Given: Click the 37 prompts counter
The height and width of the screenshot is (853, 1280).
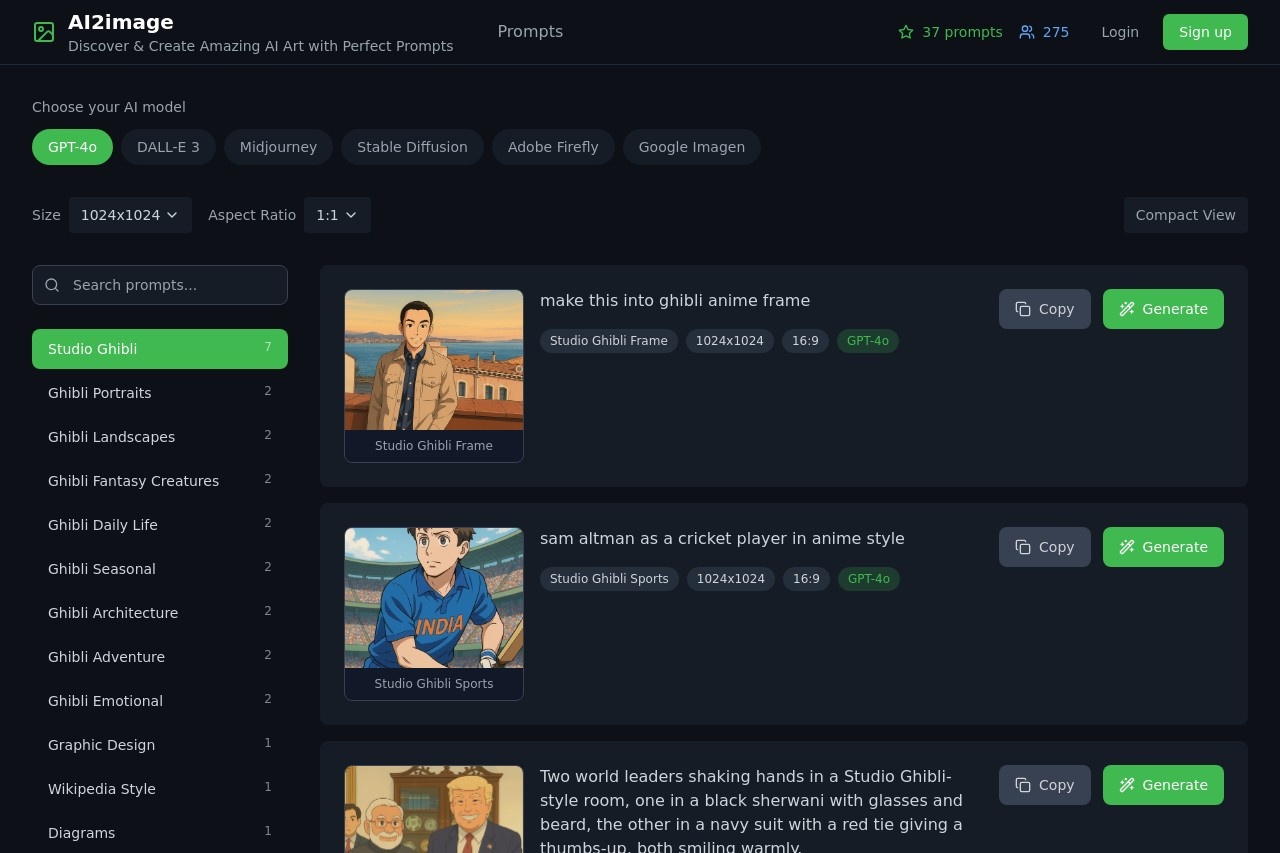Looking at the screenshot, I should (950, 32).
